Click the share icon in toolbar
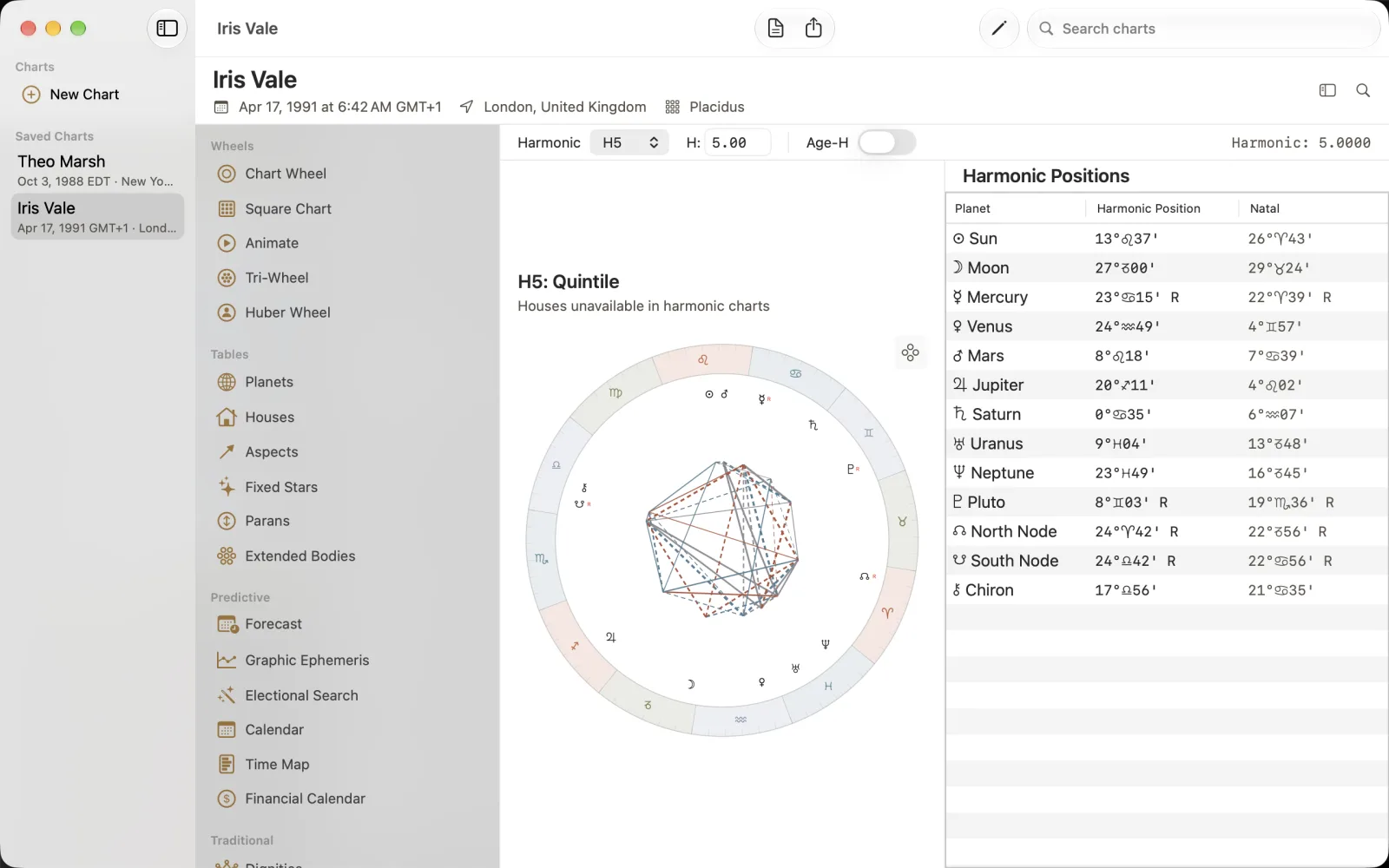Viewport: 1389px width, 868px height. pos(813,29)
